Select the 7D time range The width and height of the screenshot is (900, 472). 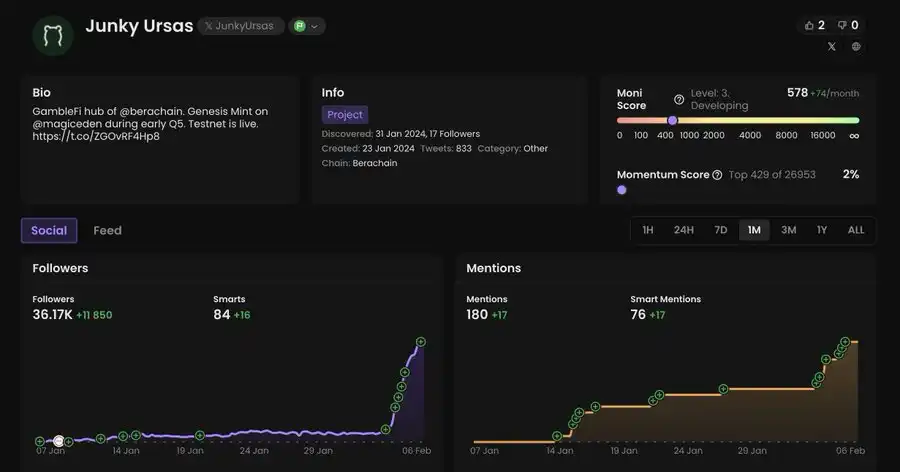720,230
